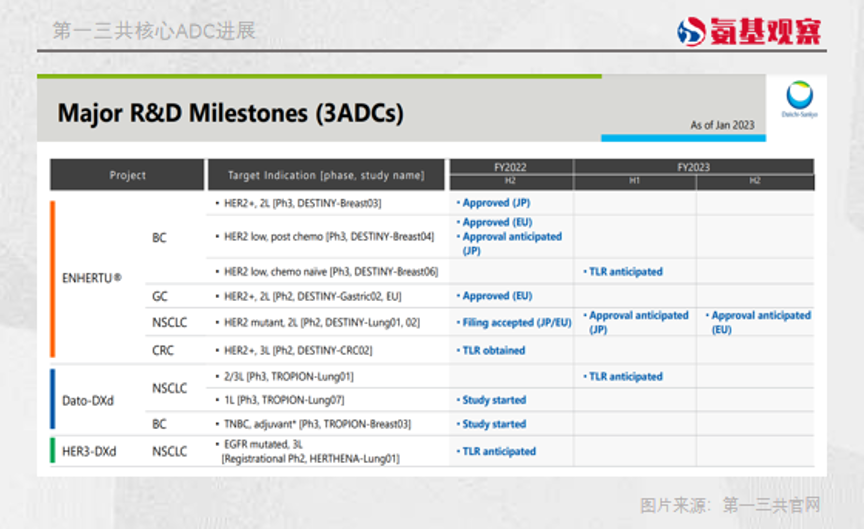The width and height of the screenshot is (864, 529).
Task: Click the image source caption '图片来源: 第一三共官网'
Action: 730,505
